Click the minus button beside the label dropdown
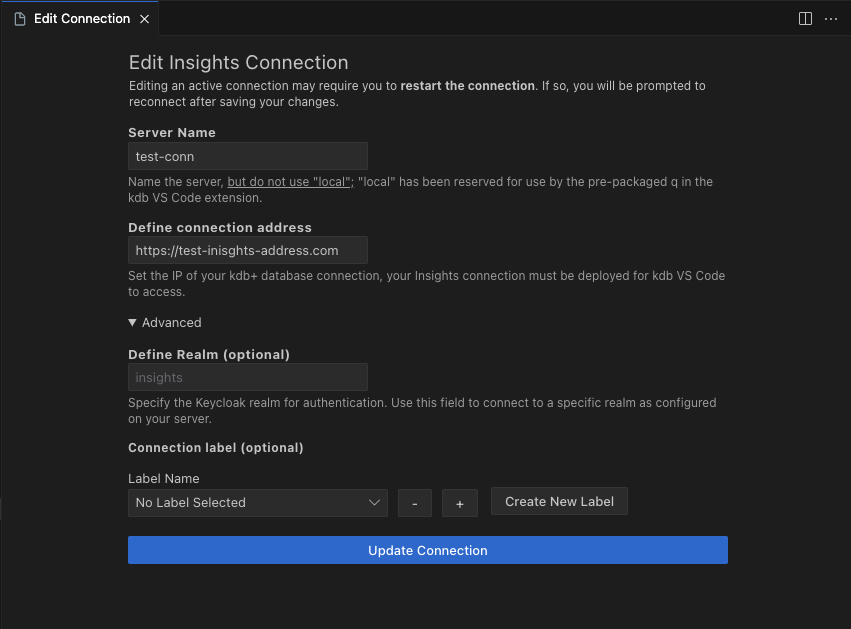851x629 pixels. coord(415,503)
